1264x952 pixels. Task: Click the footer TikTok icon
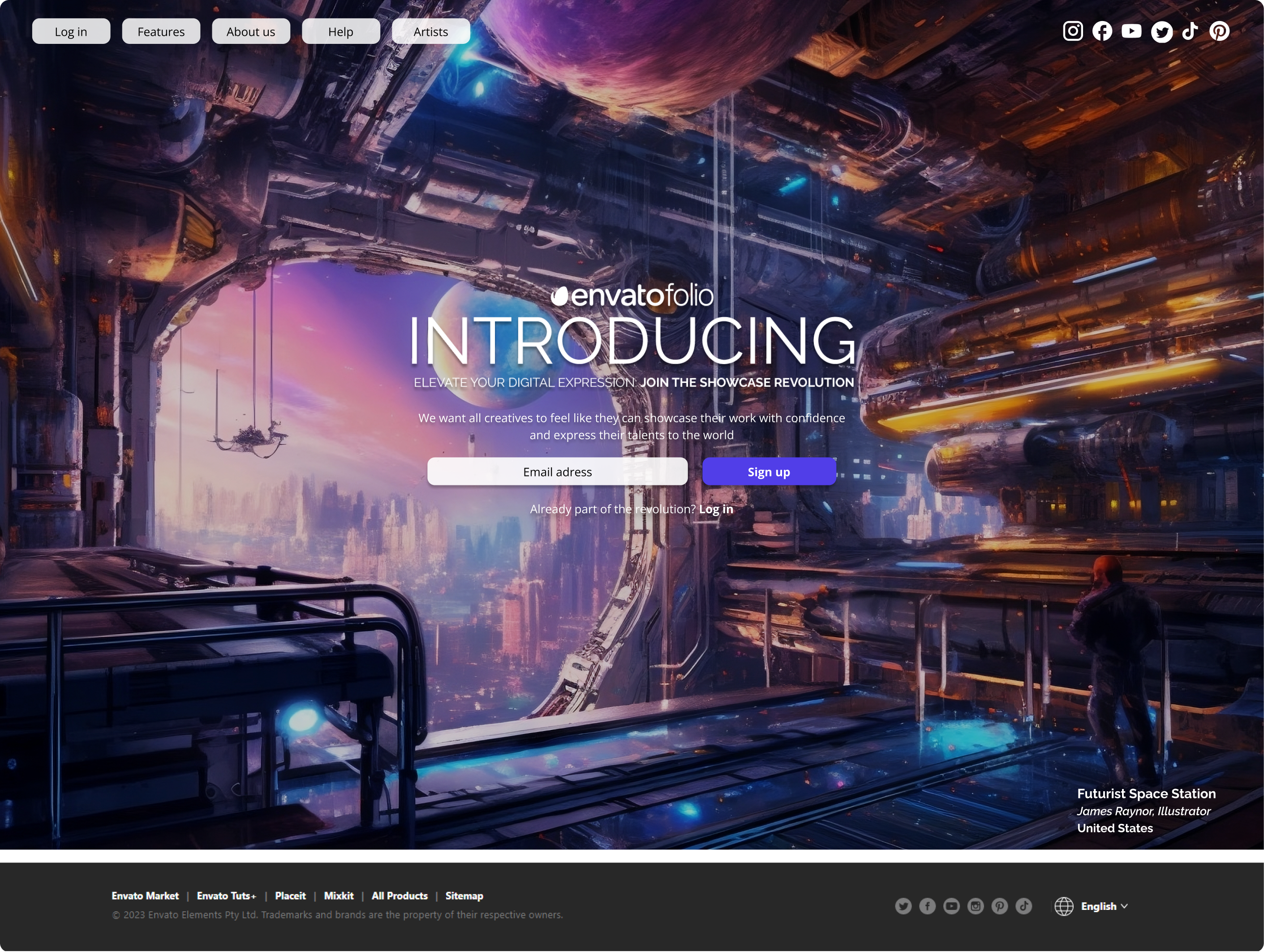(1023, 906)
